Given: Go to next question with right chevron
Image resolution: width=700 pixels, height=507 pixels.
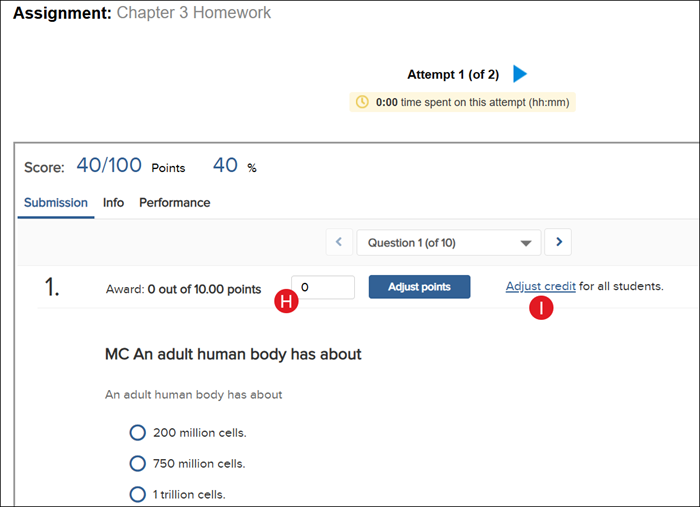Looking at the screenshot, I should coord(558,242).
